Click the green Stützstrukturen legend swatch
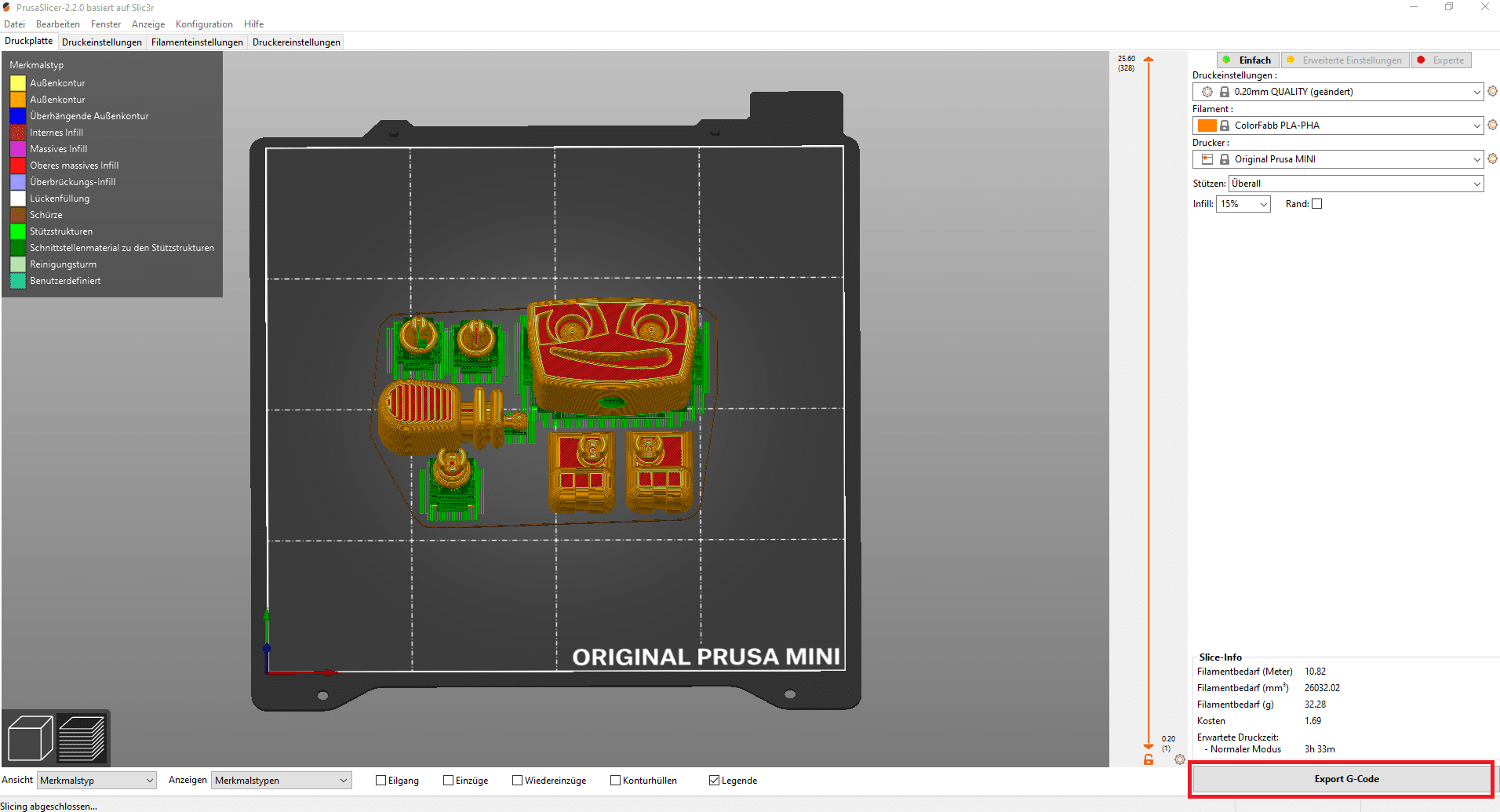The height and width of the screenshot is (812, 1500). (x=18, y=231)
